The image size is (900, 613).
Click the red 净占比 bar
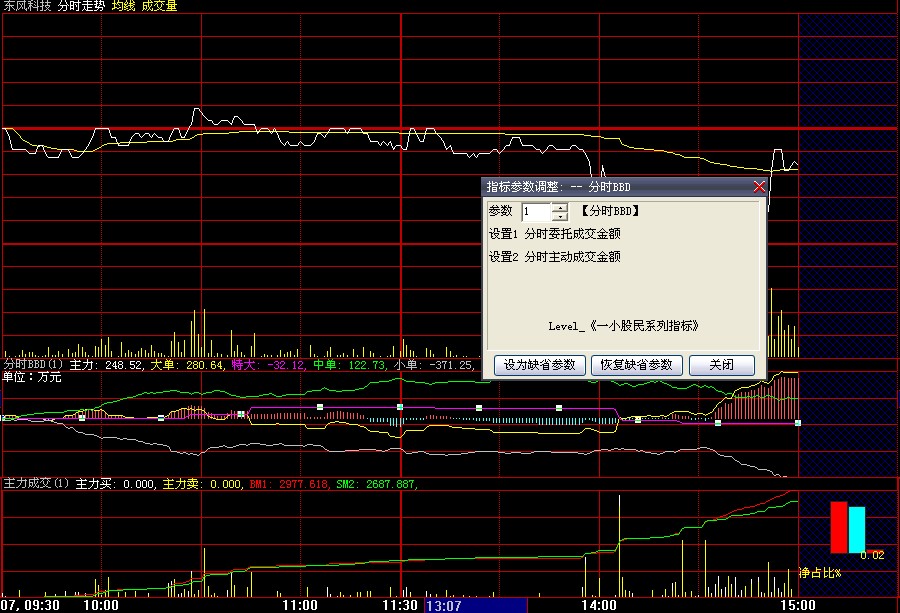(x=839, y=527)
